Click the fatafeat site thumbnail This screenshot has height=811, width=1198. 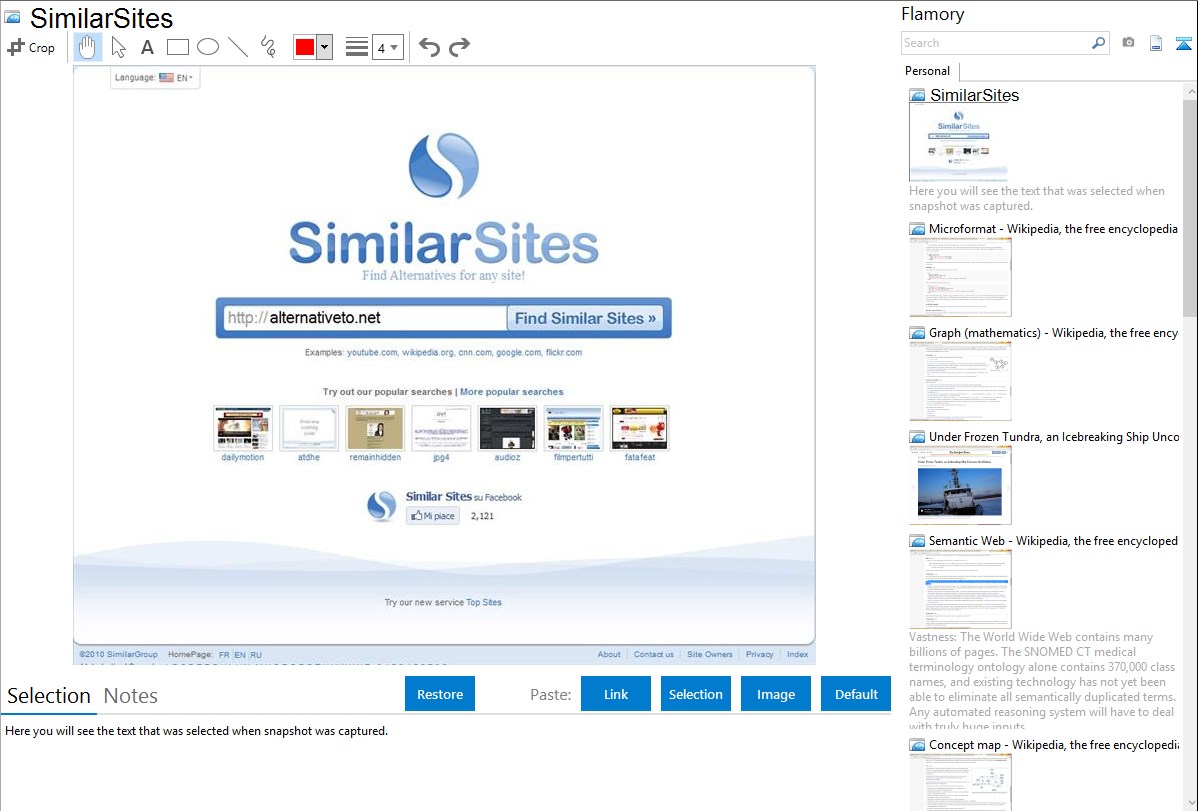point(639,428)
